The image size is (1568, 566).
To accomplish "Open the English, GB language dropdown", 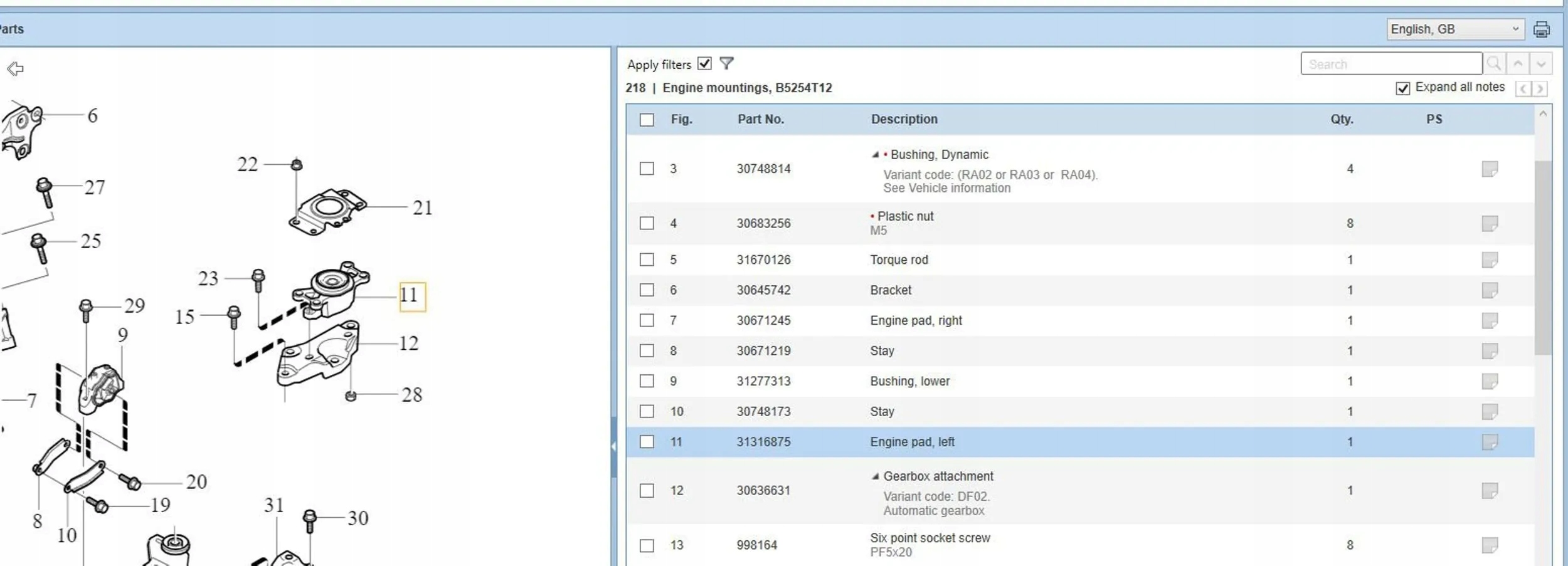I will coord(1455,29).
